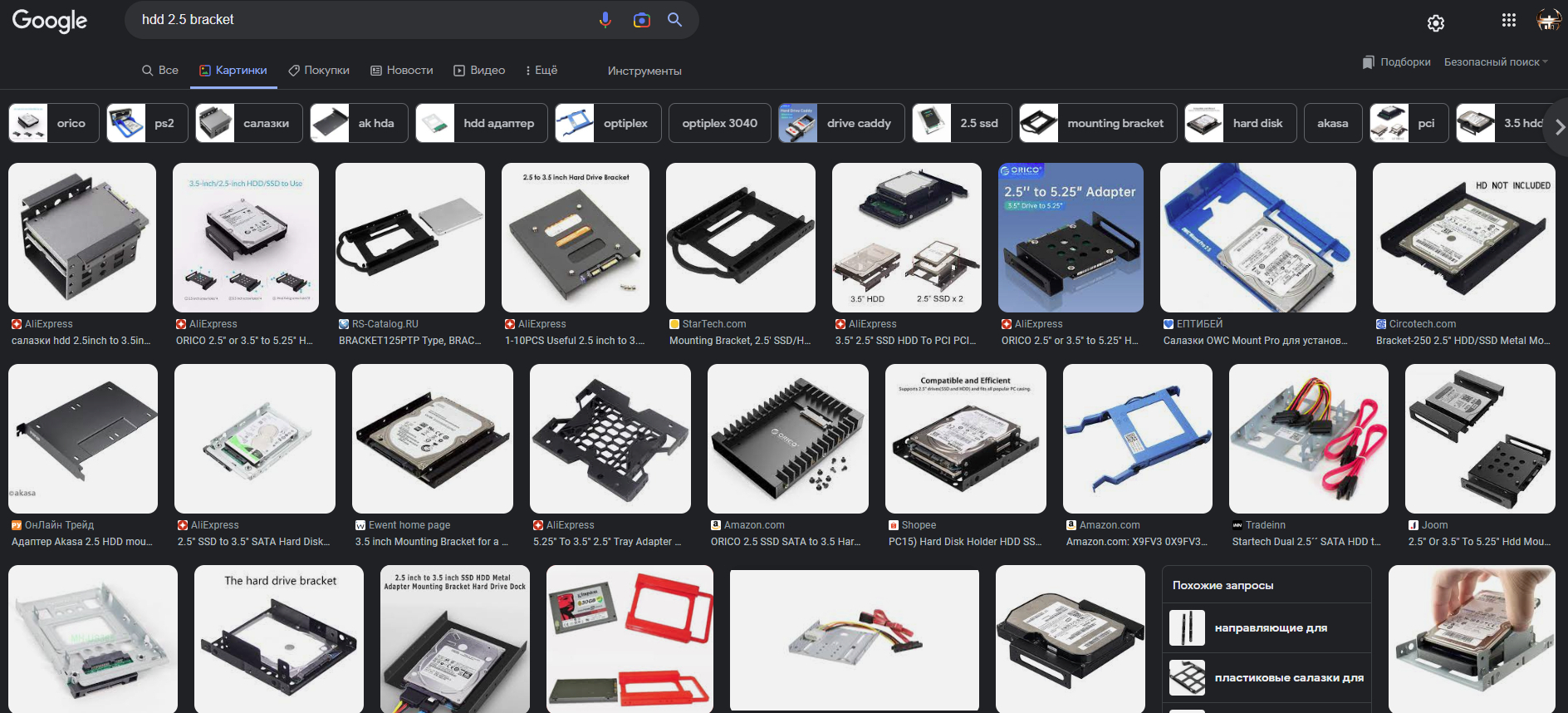Apply the hard disk chip
Image resolution: width=1568 pixels, height=713 pixels.
[x=1241, y=123]
